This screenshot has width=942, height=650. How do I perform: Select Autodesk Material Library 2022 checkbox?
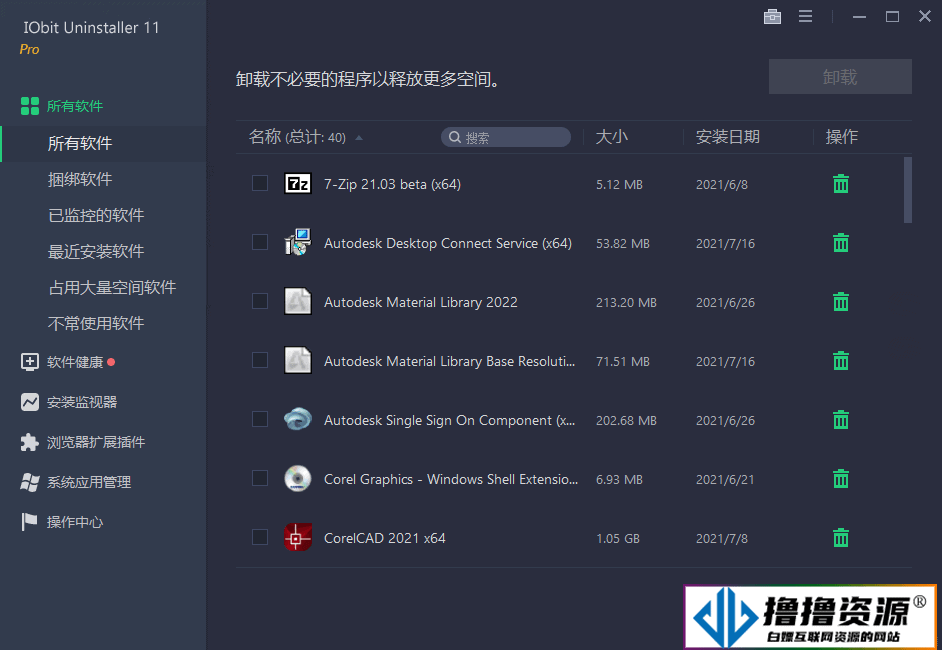260,301
